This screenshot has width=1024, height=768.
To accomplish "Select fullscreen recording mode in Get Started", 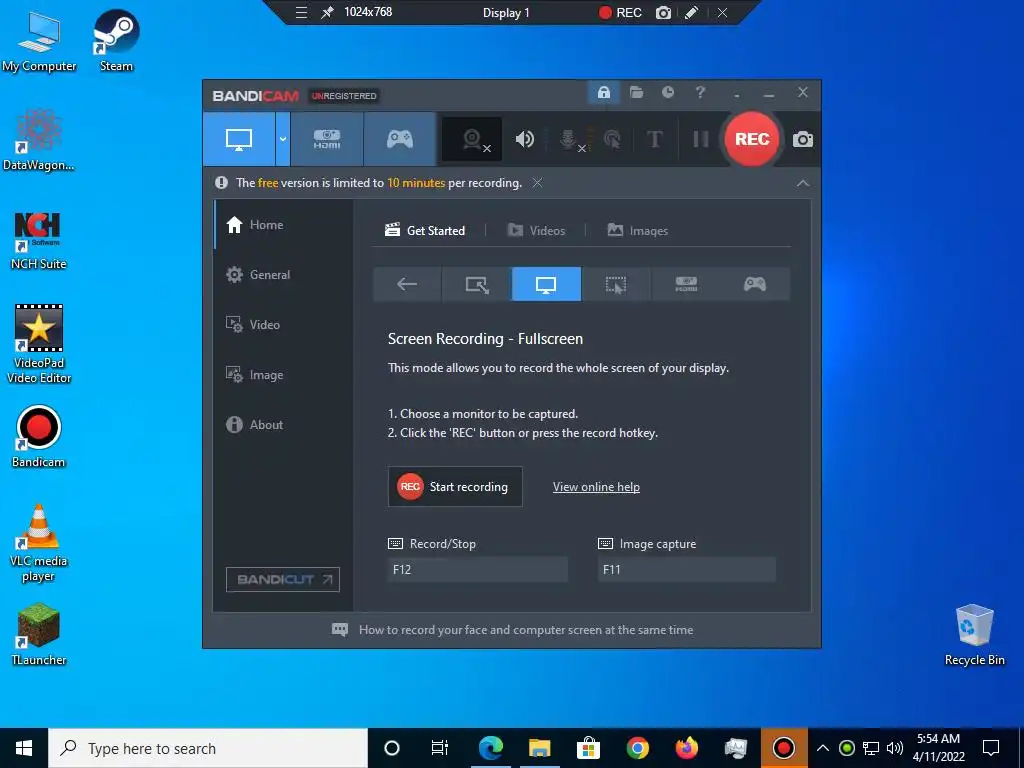I will pos(546,284).
